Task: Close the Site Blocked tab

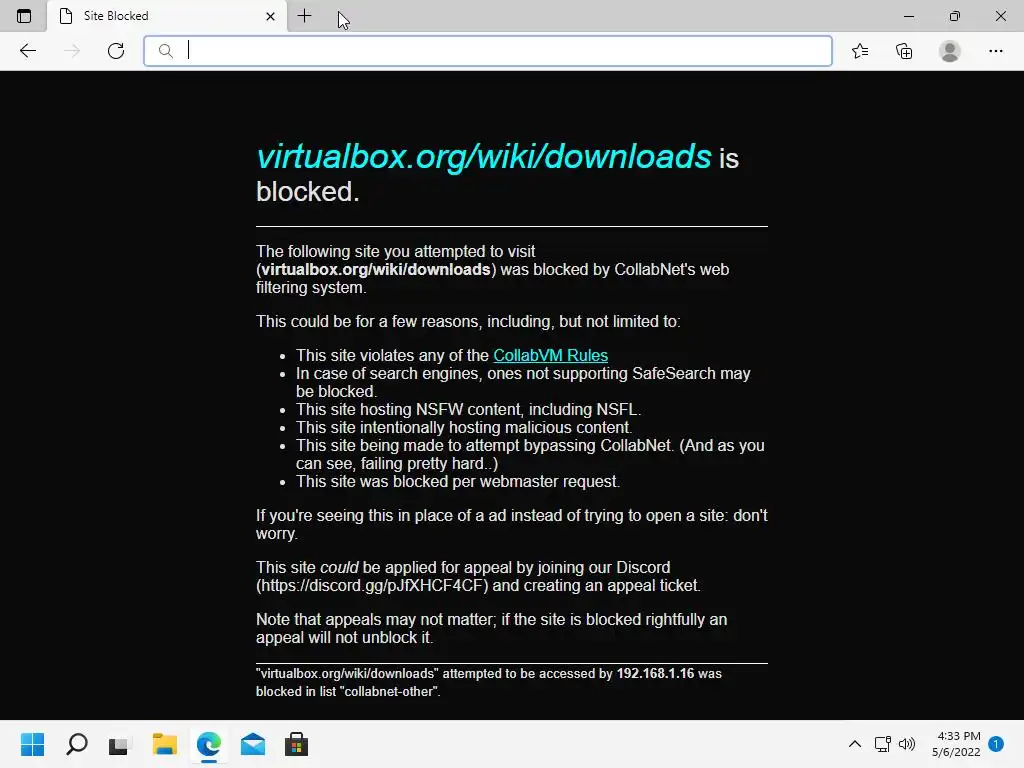Action: tap(270, 16)
